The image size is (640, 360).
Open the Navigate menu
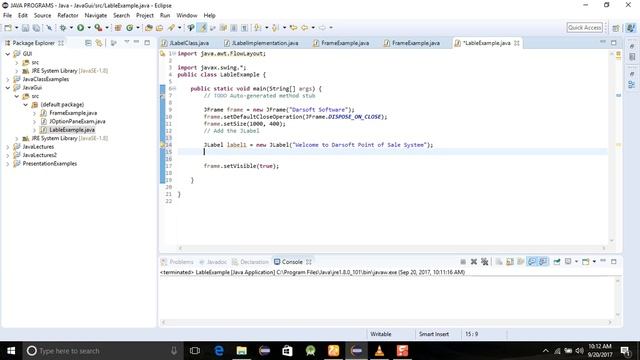(x=96, y=16)
